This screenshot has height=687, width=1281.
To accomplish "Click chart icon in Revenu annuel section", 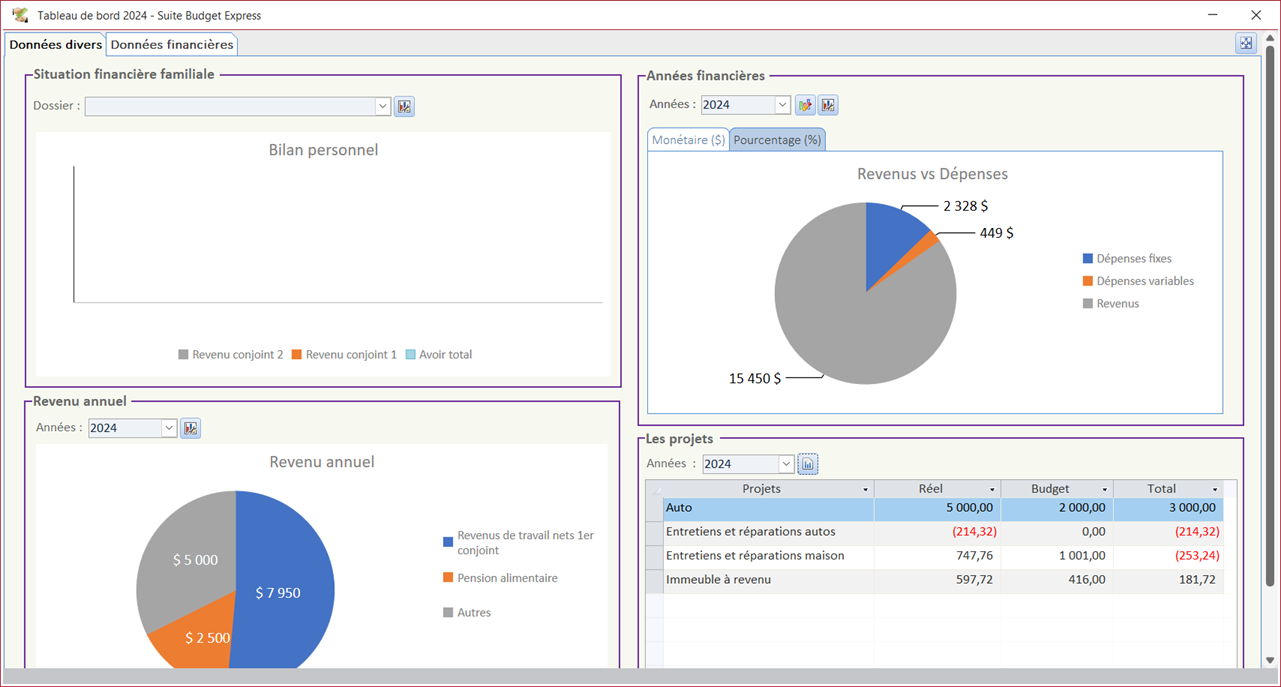I will pyautogui.click(x=190, y=428).
